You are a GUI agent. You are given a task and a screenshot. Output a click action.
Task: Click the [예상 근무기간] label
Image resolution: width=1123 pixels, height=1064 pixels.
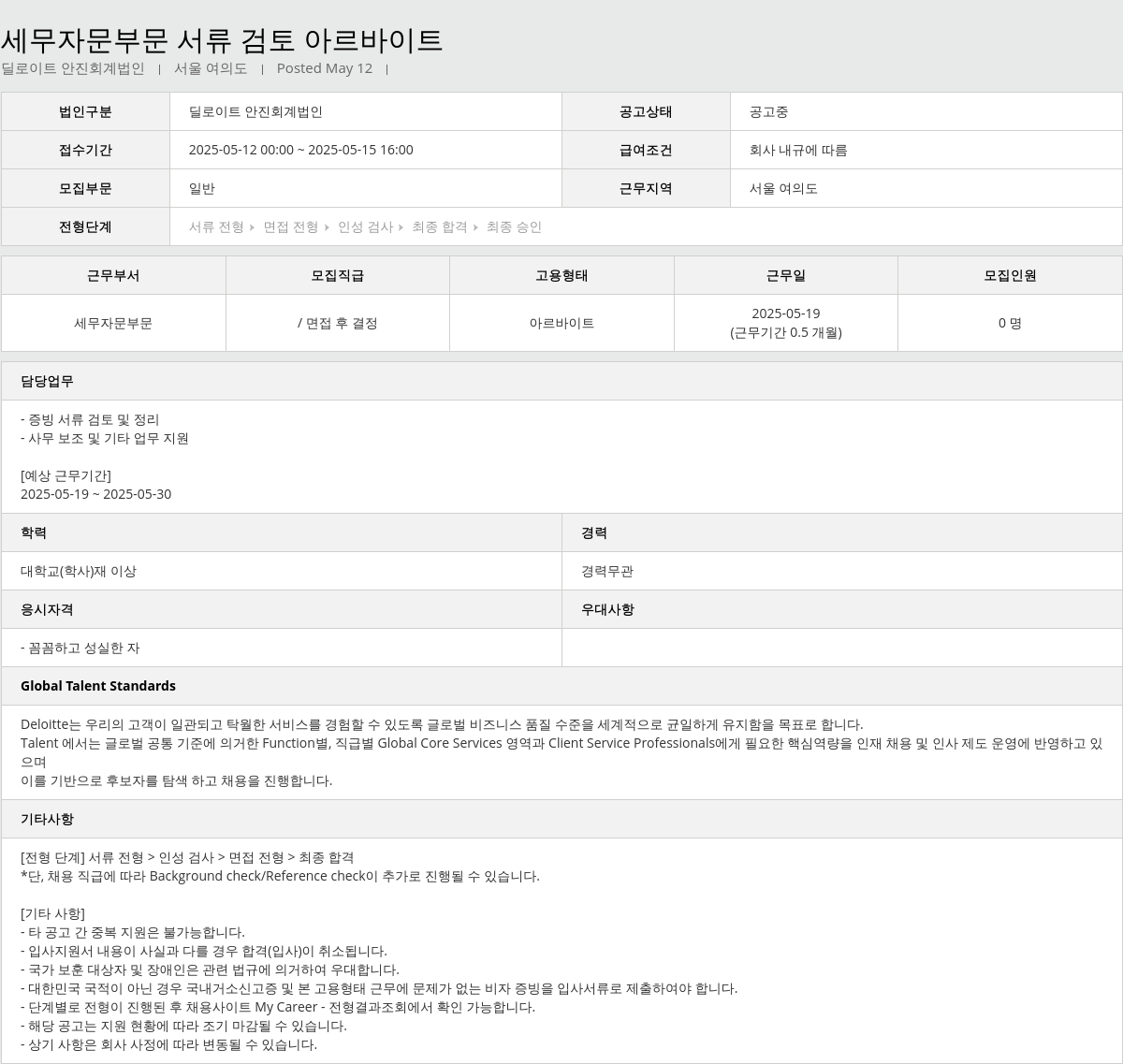pos(66,475)
